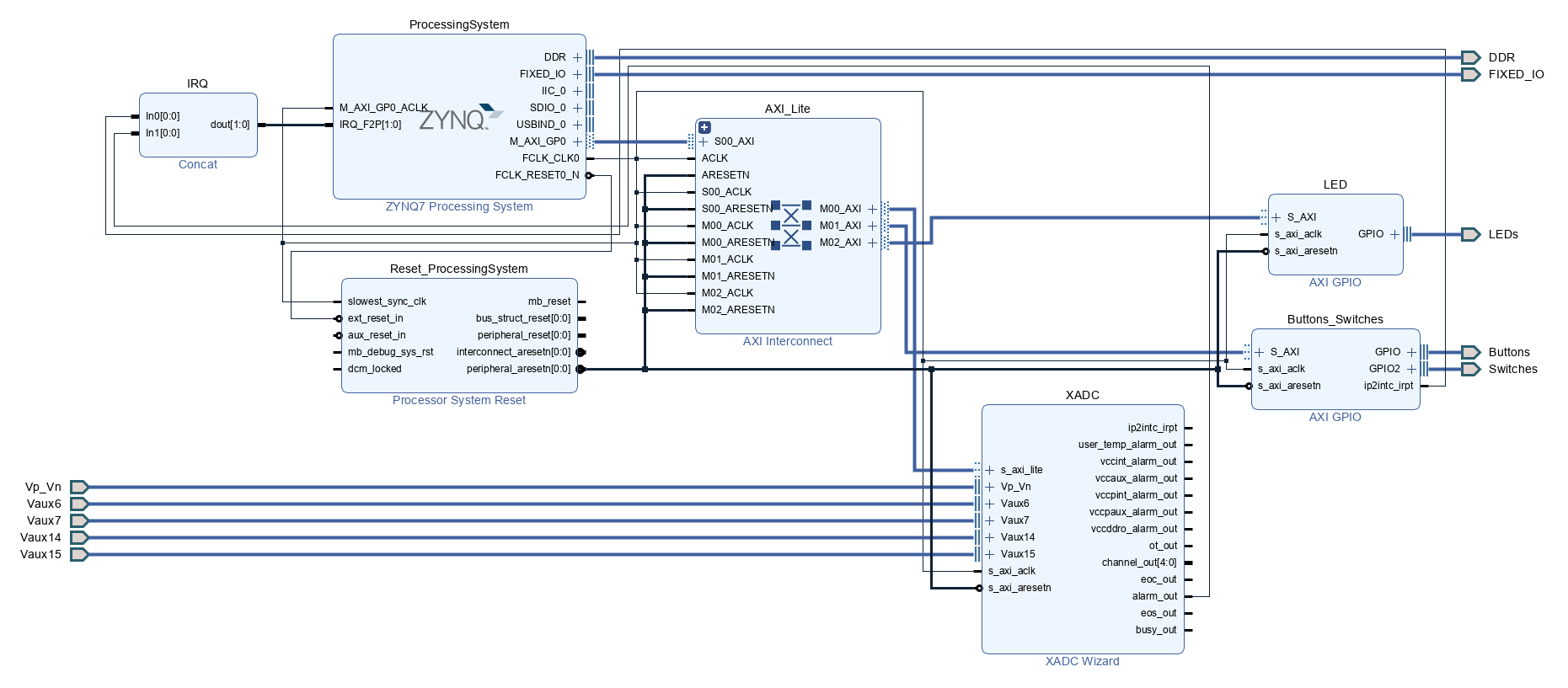Select the AXI GPIO label under LED block

pos(1335,282)
